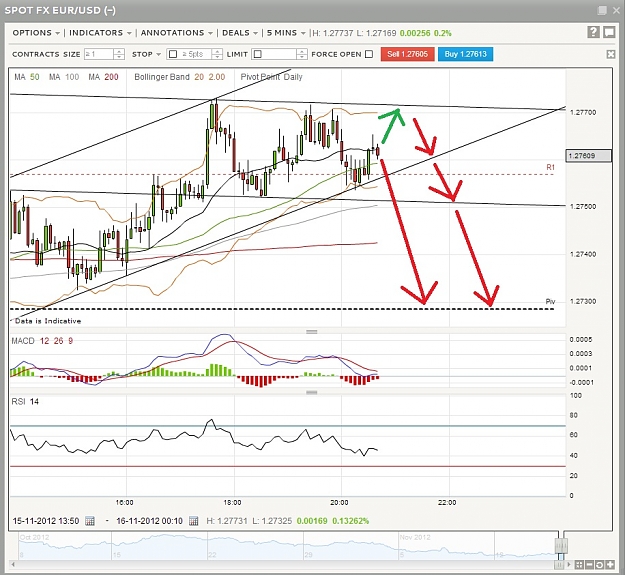
Task: Click the reset zoom circular arrow icon
Action: coord(599,565)
